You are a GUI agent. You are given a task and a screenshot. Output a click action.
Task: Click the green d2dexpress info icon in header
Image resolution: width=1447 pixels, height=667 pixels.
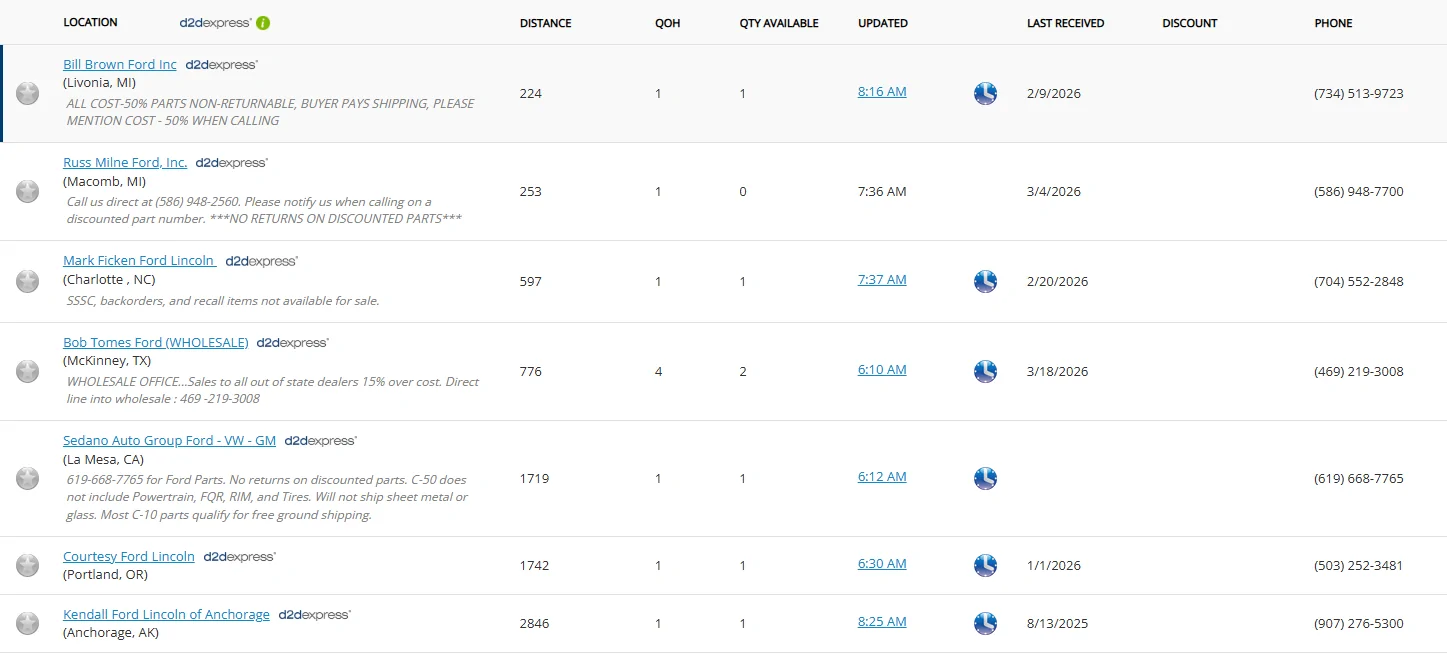tap(263, 23)
